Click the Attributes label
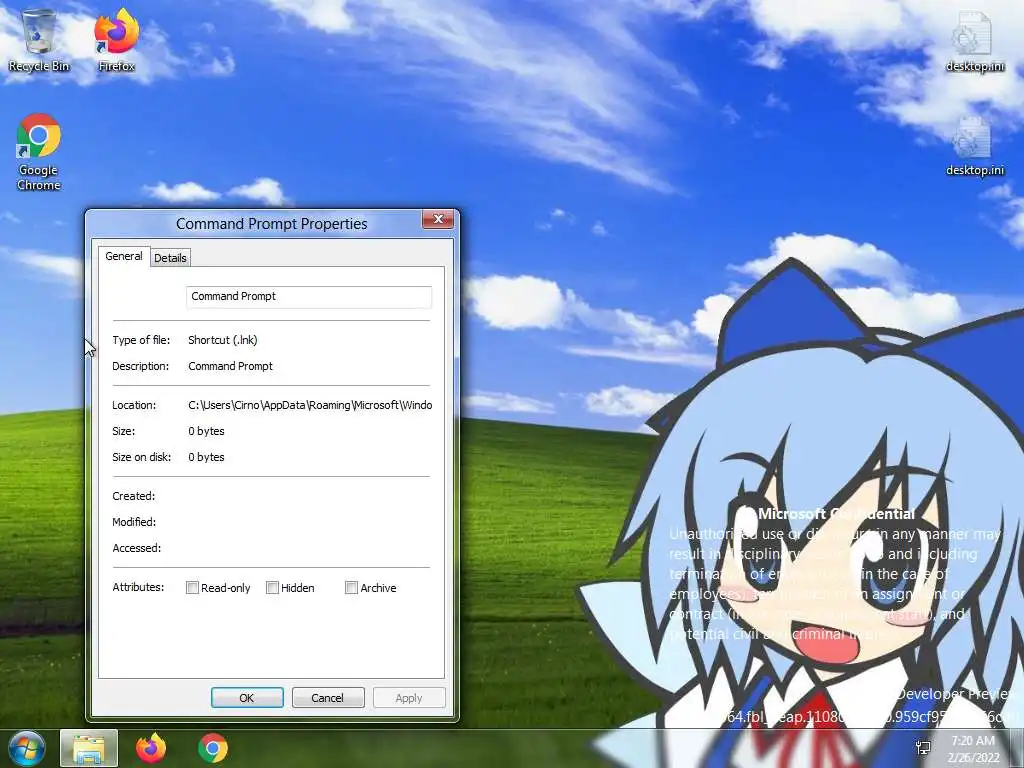1024x768 pixels. click(x=138, y=587)
